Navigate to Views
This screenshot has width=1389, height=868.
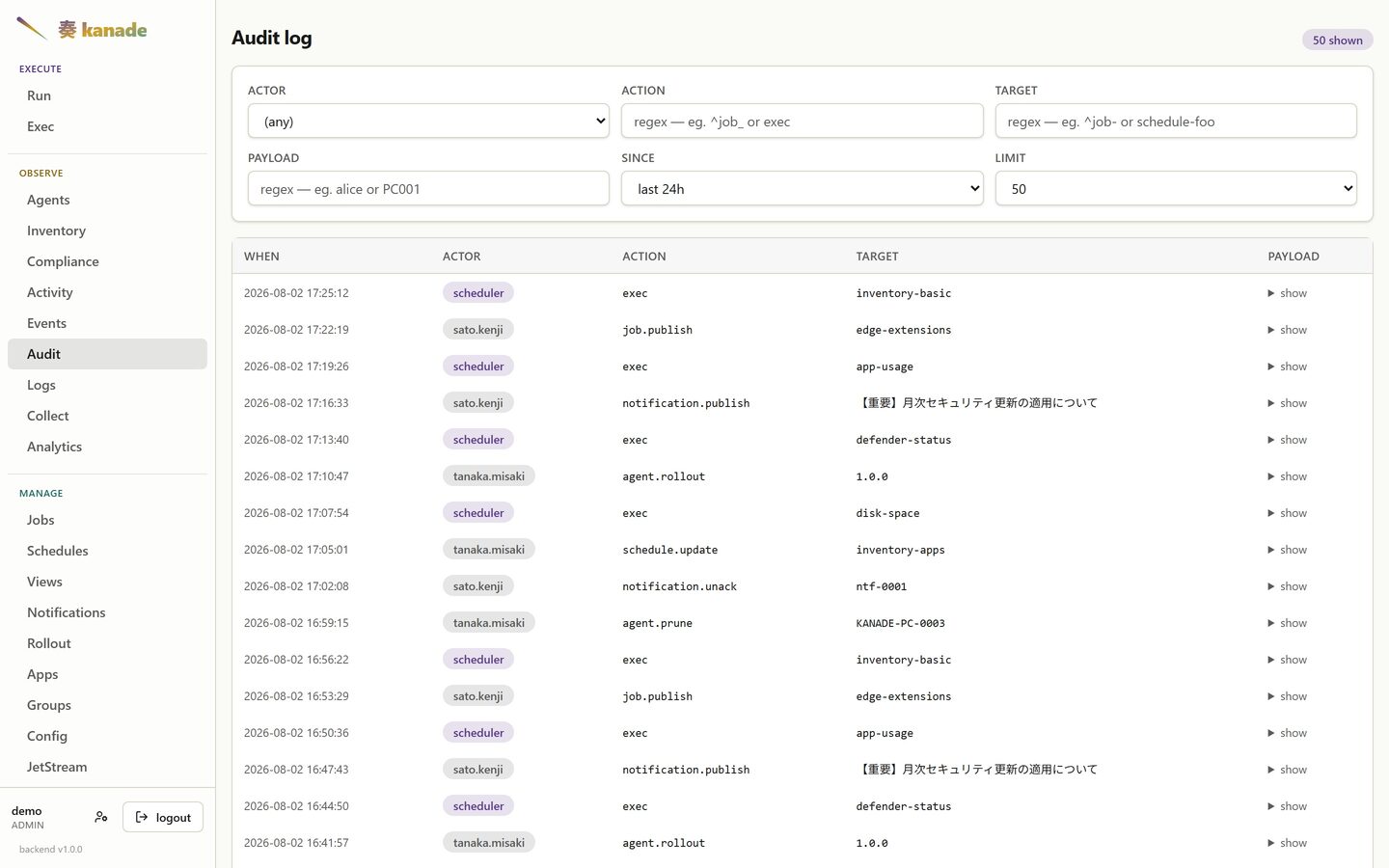[x=107, y=582]
